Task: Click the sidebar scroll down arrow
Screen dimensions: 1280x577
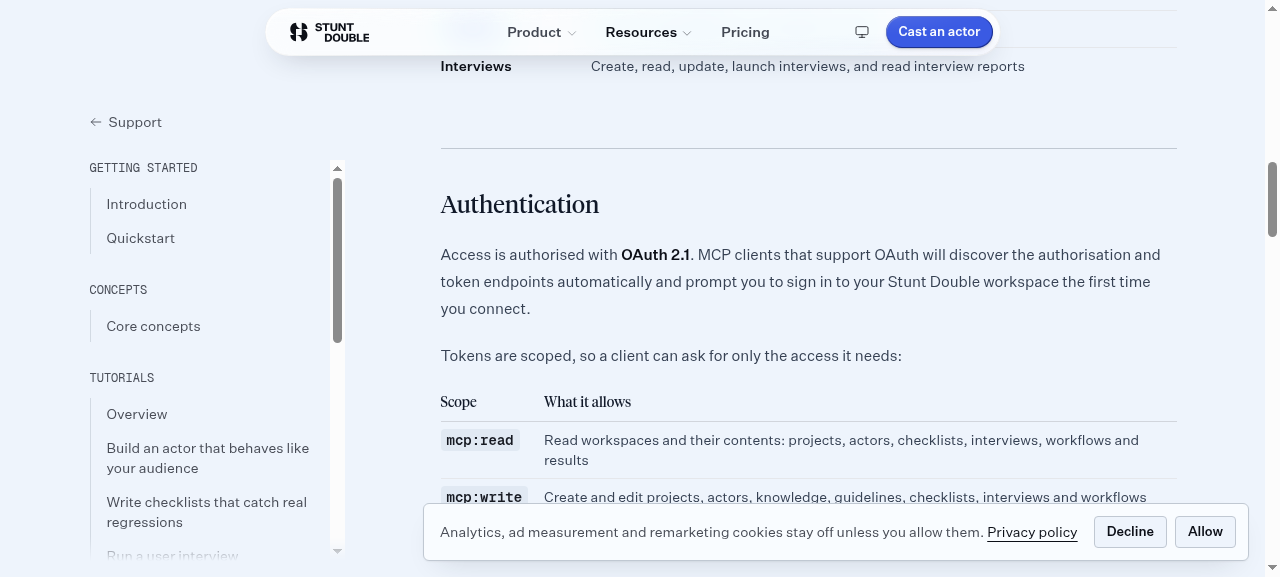Action: pyautogui.click(x=337, y=551)
